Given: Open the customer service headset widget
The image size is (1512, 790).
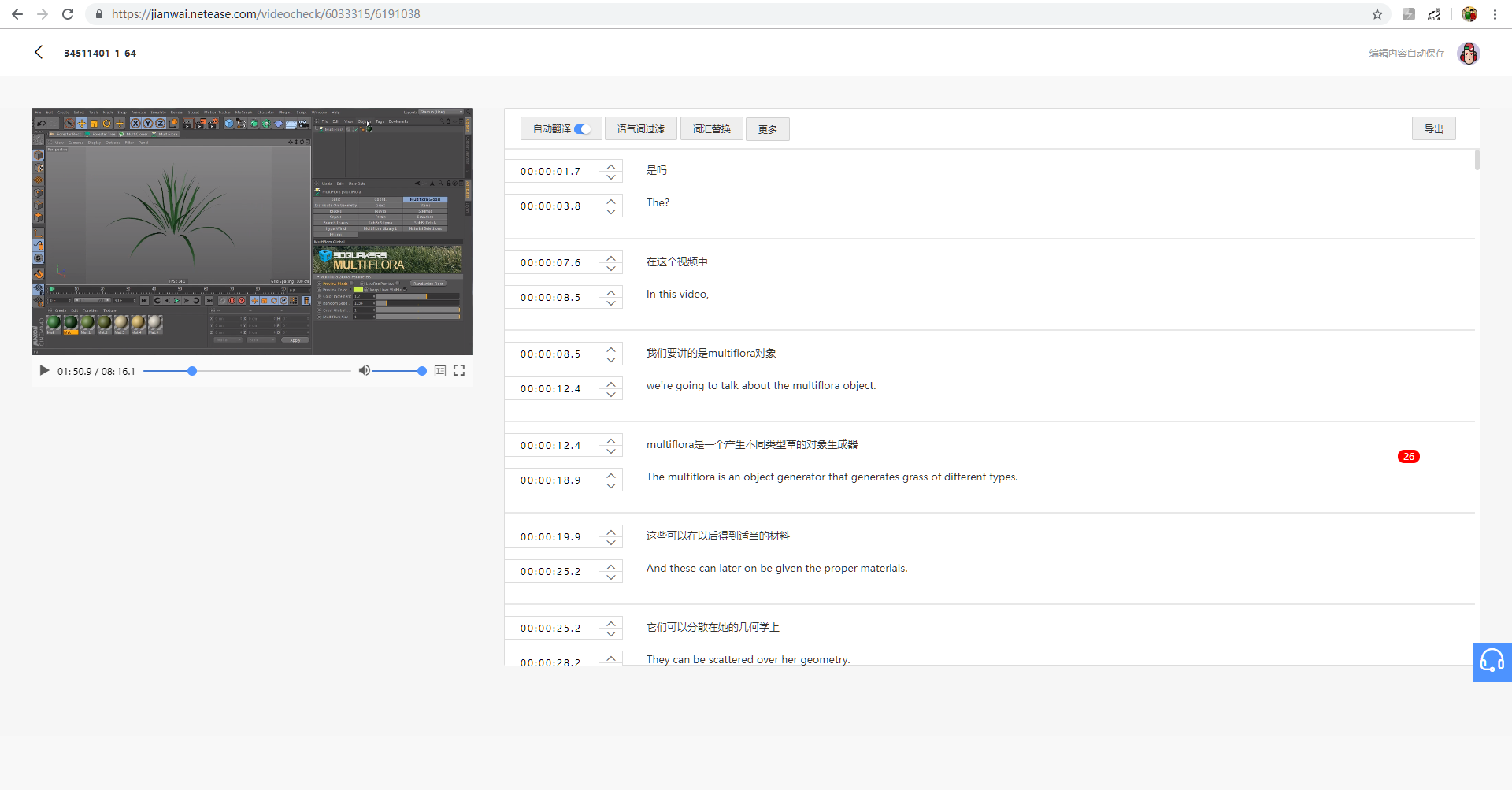Looking at the screenshot, I should [1492, 662].
